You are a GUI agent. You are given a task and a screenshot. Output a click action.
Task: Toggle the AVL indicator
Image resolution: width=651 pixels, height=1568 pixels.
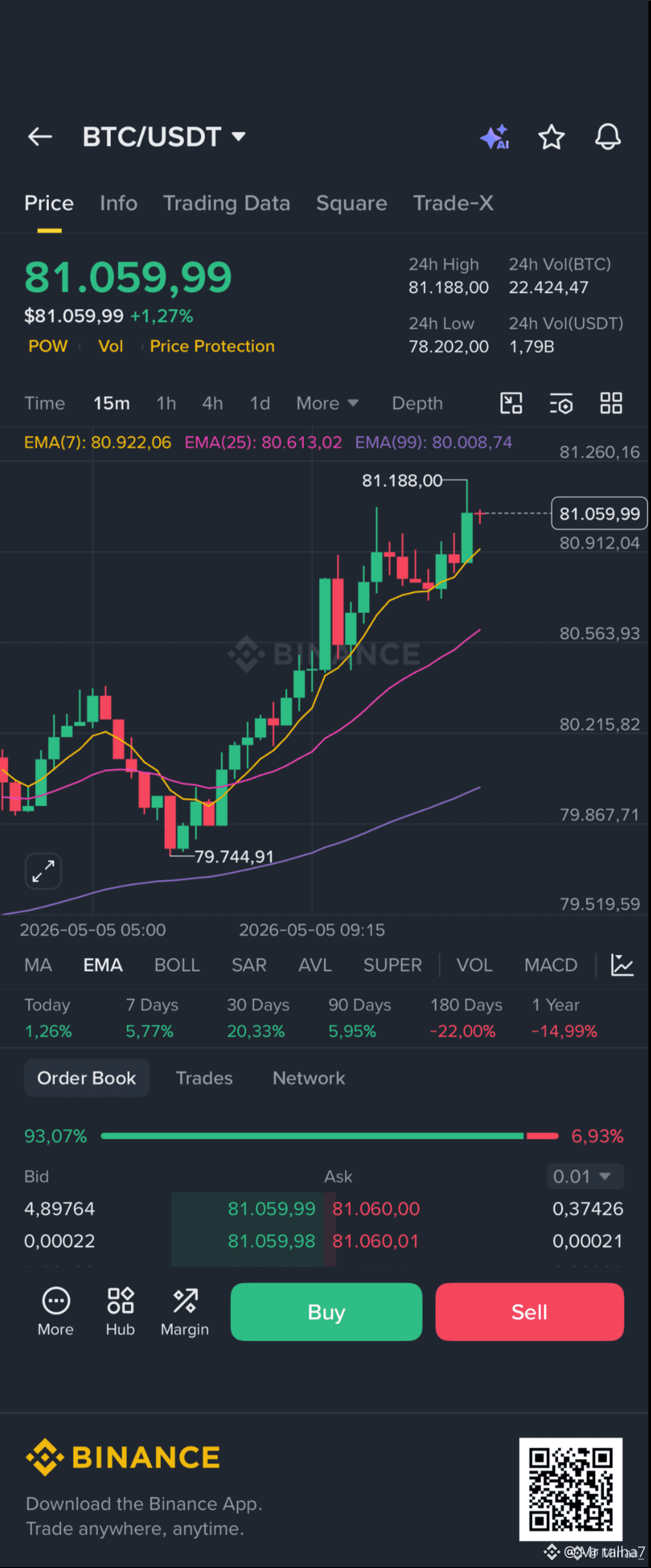pos(315,965)
